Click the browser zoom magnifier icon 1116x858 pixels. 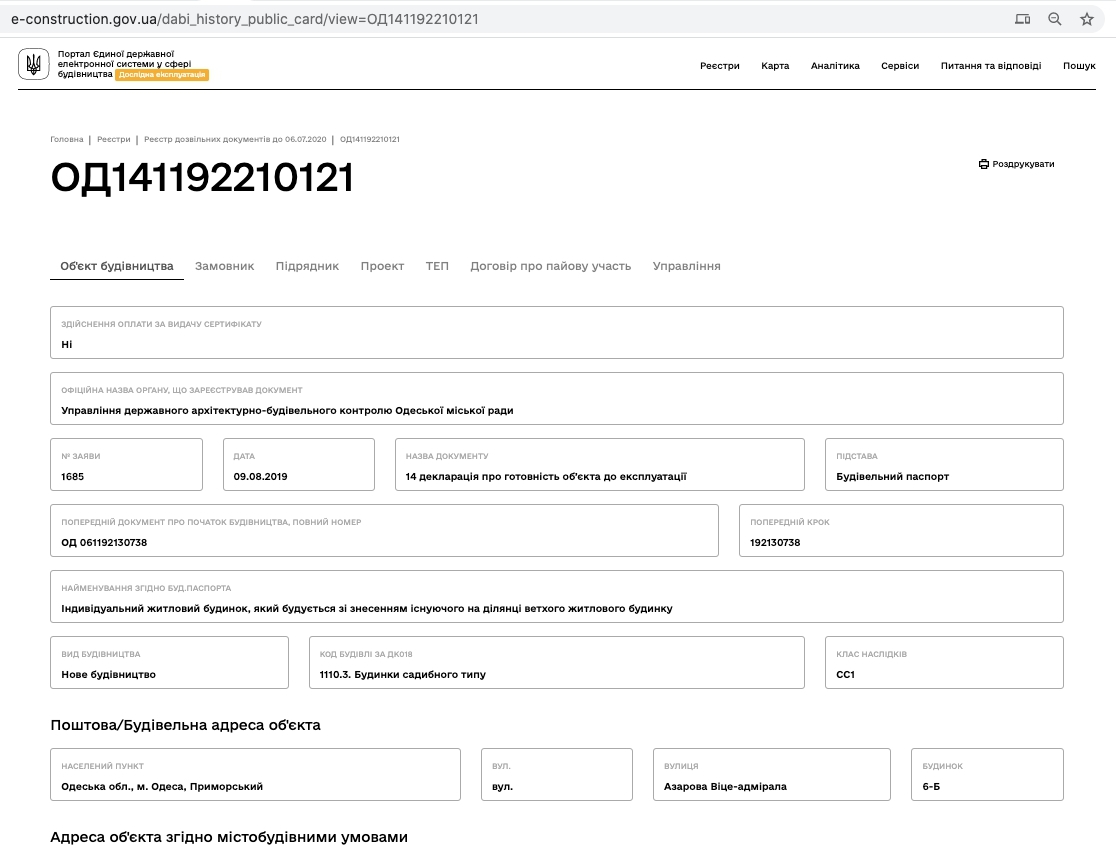pyautogui.click(x=1055, y=19)
